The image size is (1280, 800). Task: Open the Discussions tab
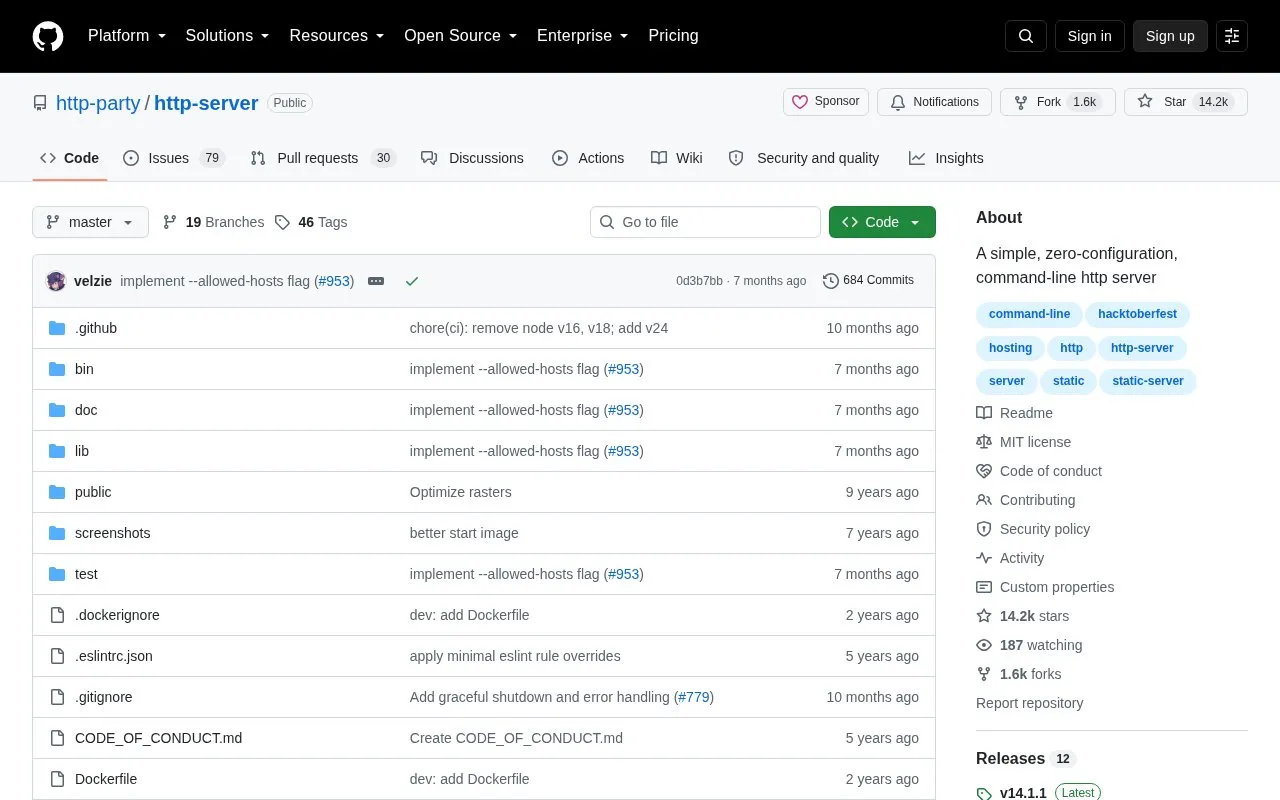tap(472, 158)
